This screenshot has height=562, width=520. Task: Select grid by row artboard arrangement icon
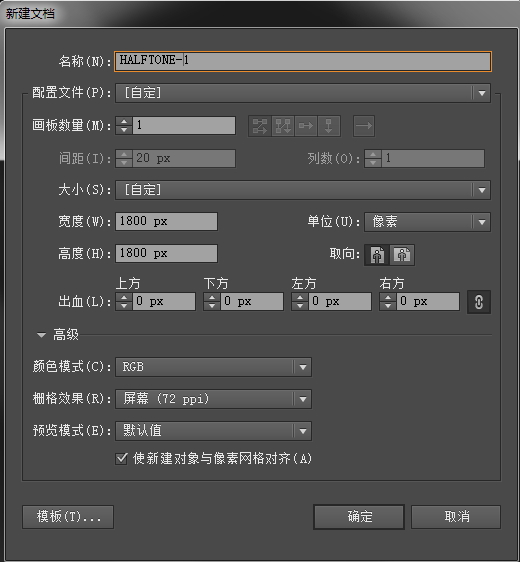coord(260,126)
